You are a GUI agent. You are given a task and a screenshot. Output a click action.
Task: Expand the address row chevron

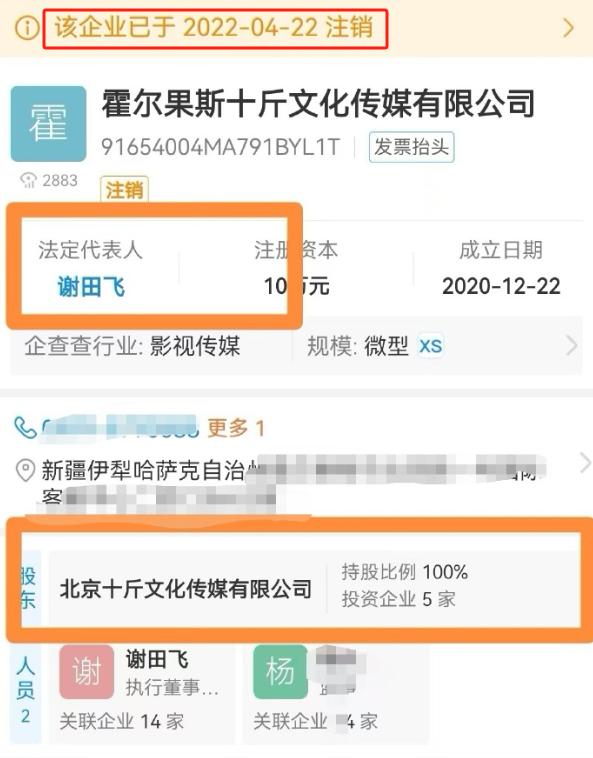pos(585,463)
